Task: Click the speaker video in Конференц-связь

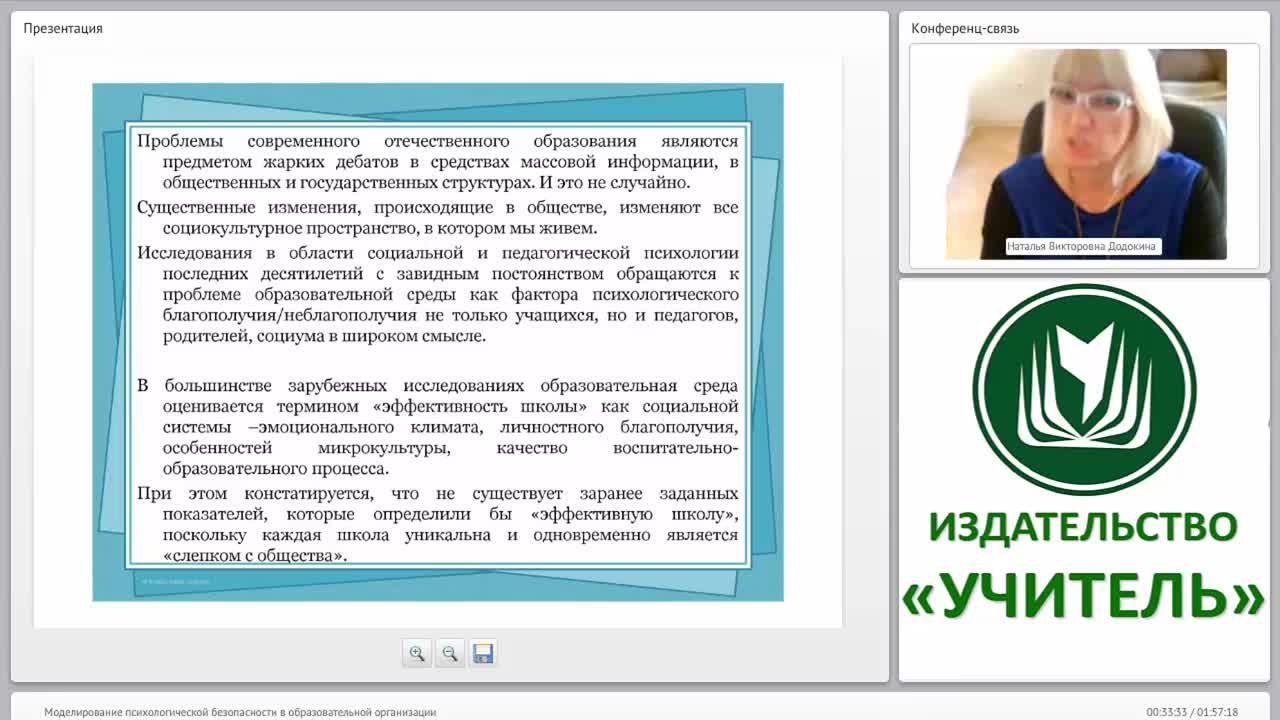Action: pos(1086,154)
